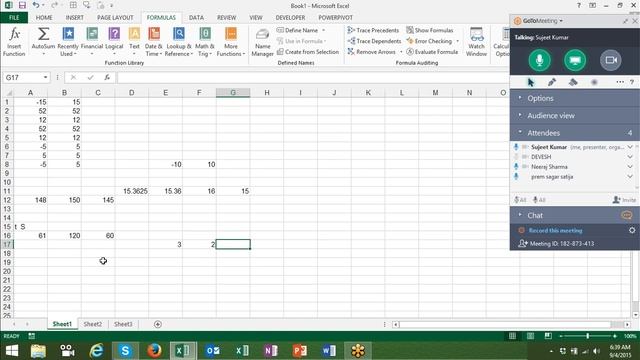Open the More Functions menu

pos(231,42)
